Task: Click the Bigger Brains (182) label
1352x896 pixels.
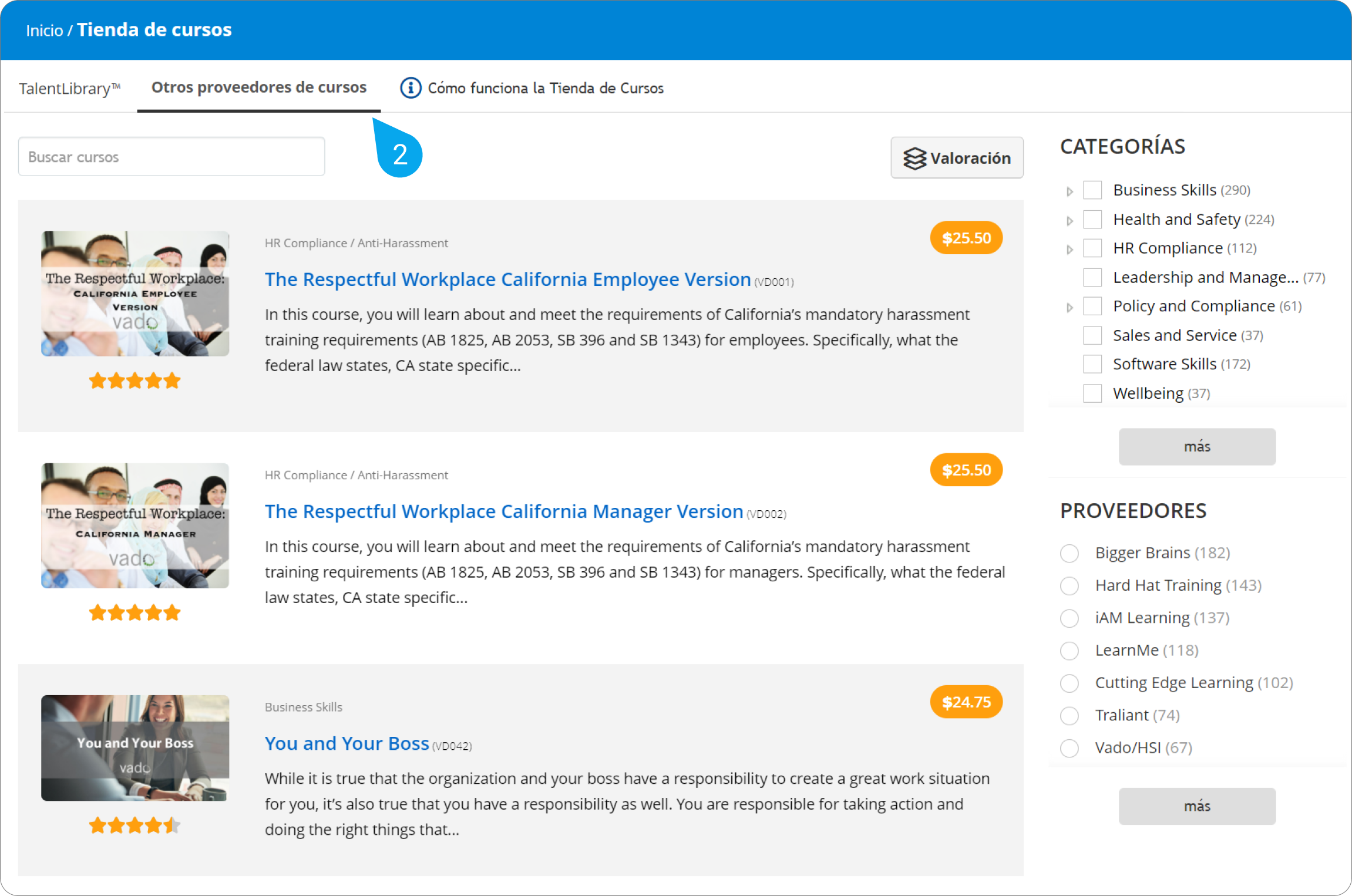Action: coord(1162,553)
